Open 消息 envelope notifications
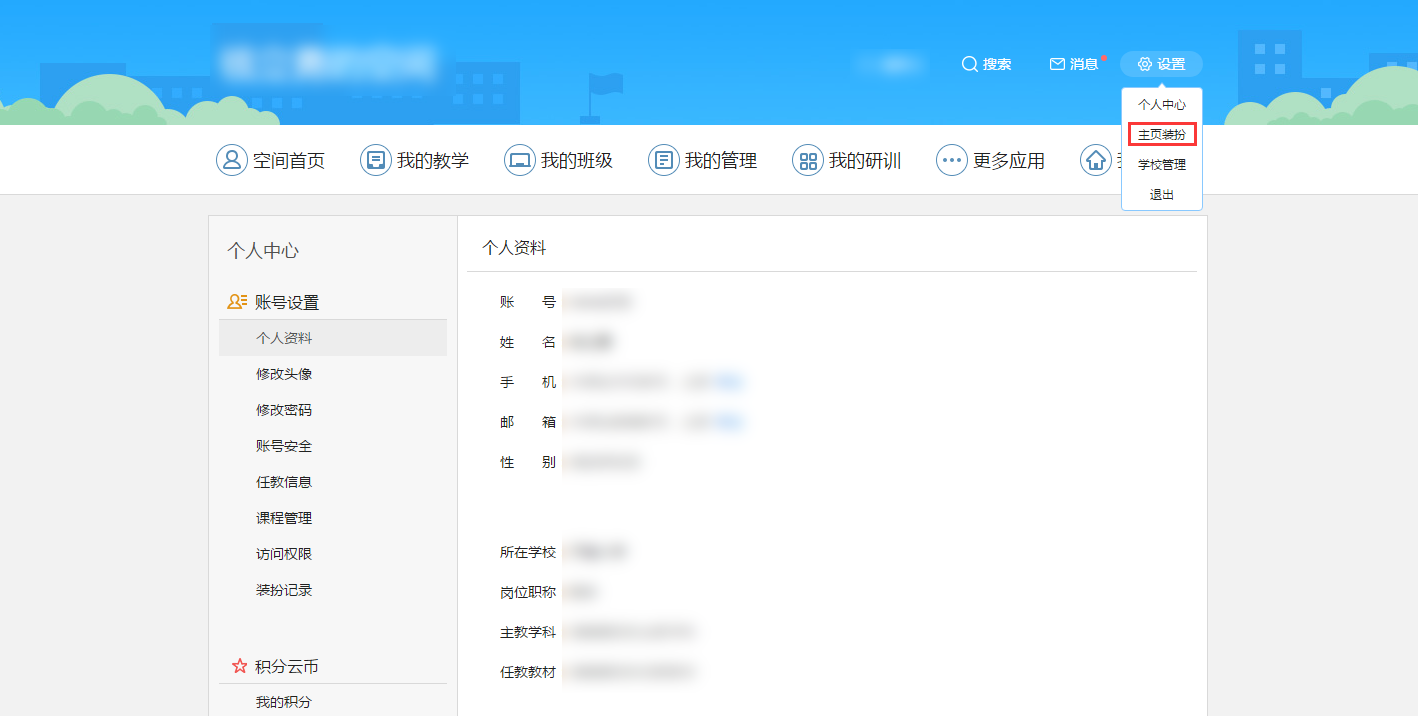 (1057, 64)
